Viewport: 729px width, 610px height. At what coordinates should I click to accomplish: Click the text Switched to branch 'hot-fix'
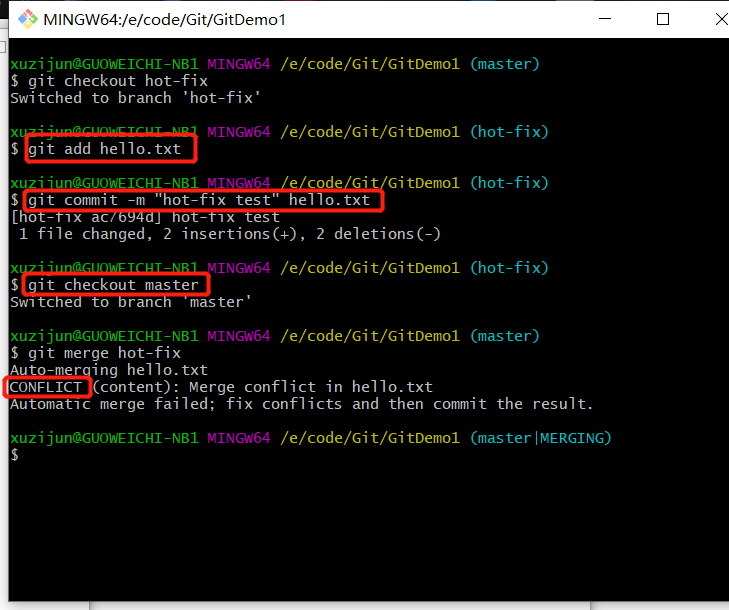(135, 98)
